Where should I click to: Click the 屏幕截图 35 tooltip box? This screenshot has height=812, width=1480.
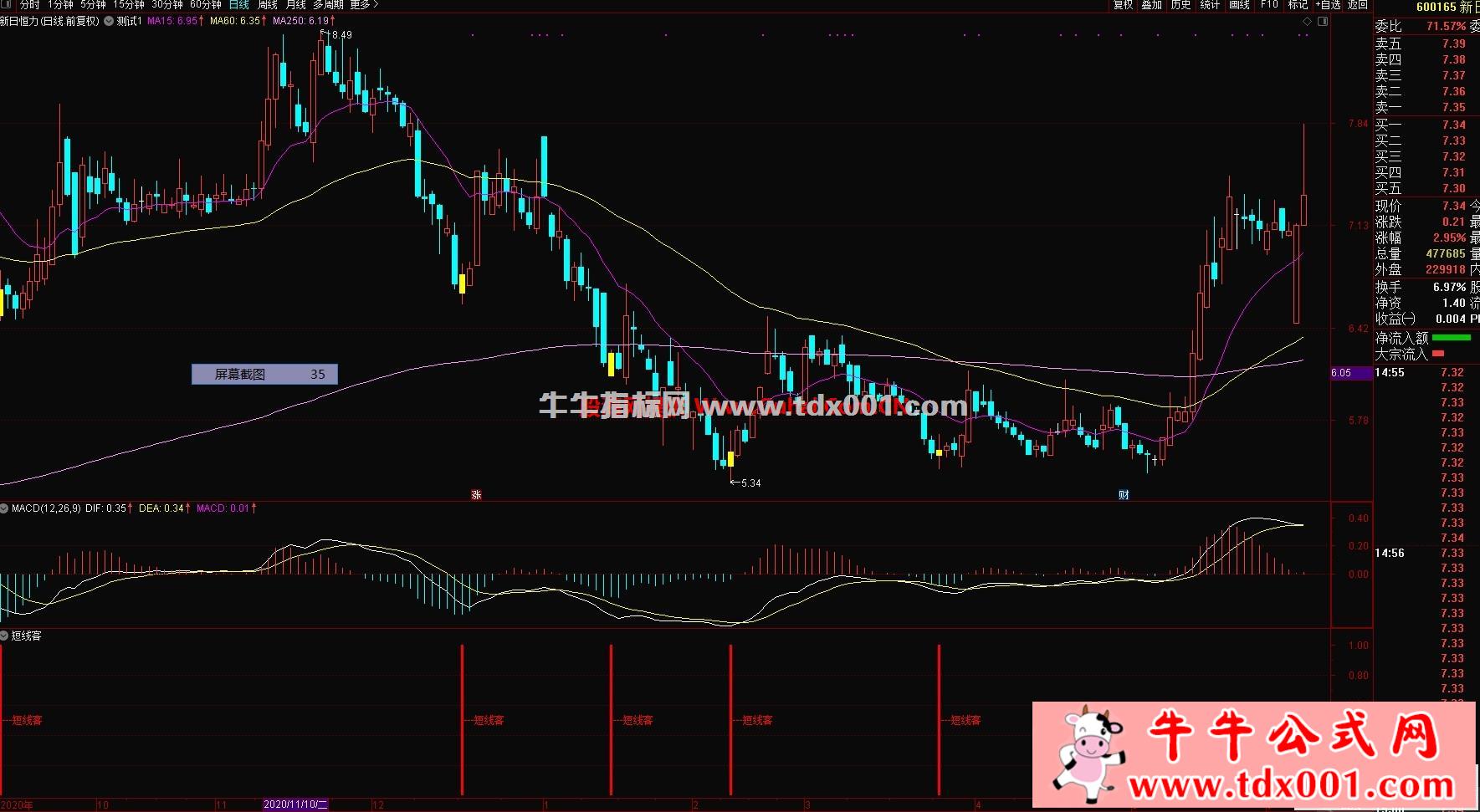pos(264,375)
